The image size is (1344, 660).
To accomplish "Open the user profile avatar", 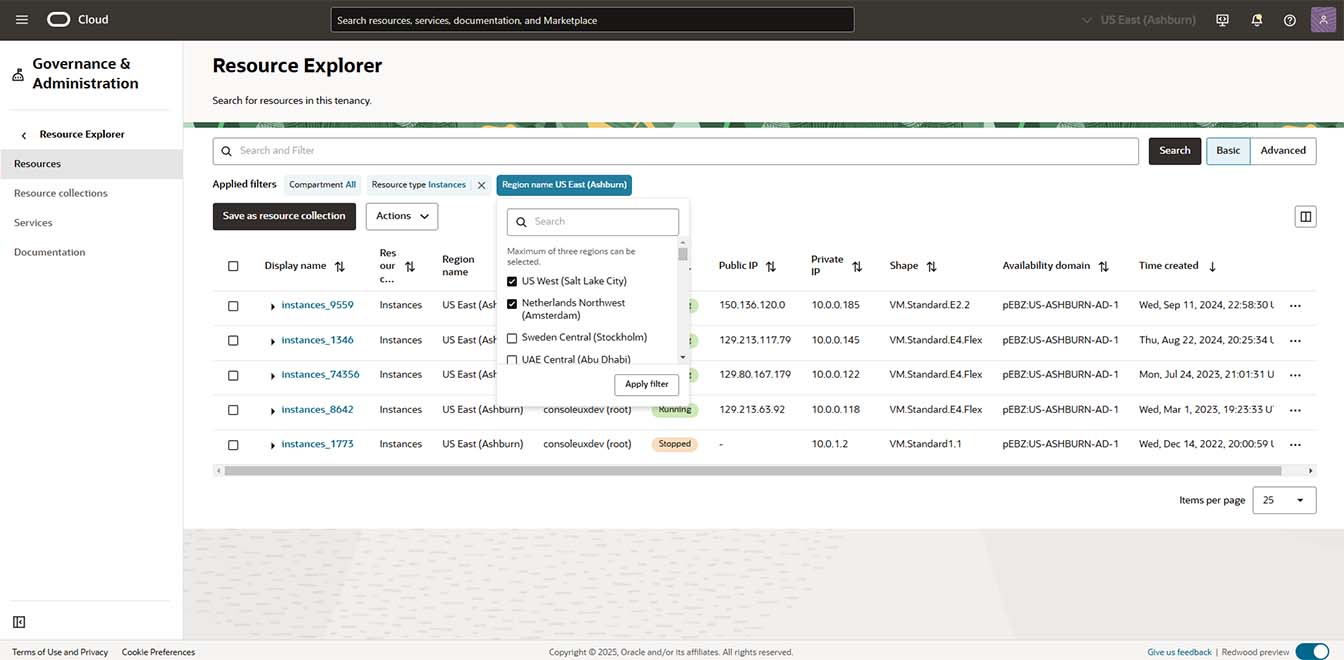I will tap(1322, 20).
